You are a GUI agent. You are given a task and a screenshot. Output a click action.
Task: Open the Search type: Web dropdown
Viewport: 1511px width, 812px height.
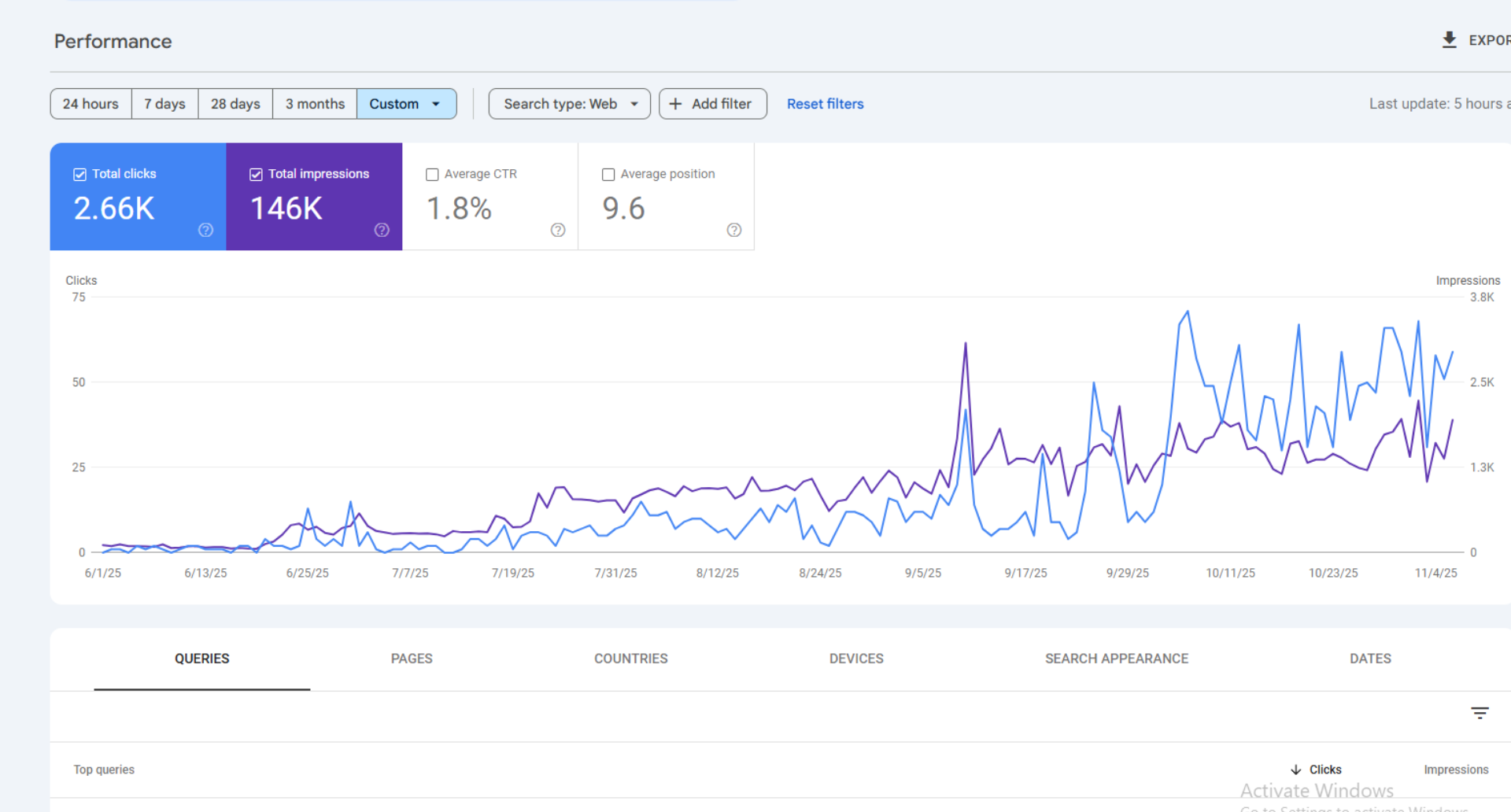coord(568,103)
